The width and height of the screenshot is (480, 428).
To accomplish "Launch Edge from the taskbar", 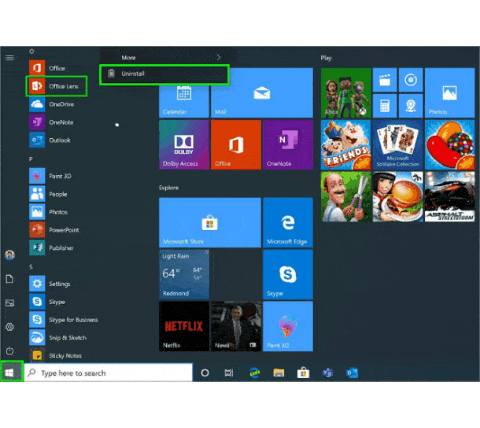I will pos(255,373).
